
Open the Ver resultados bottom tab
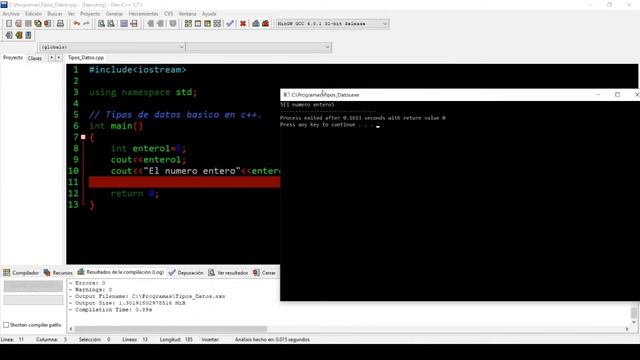[228, 273]
